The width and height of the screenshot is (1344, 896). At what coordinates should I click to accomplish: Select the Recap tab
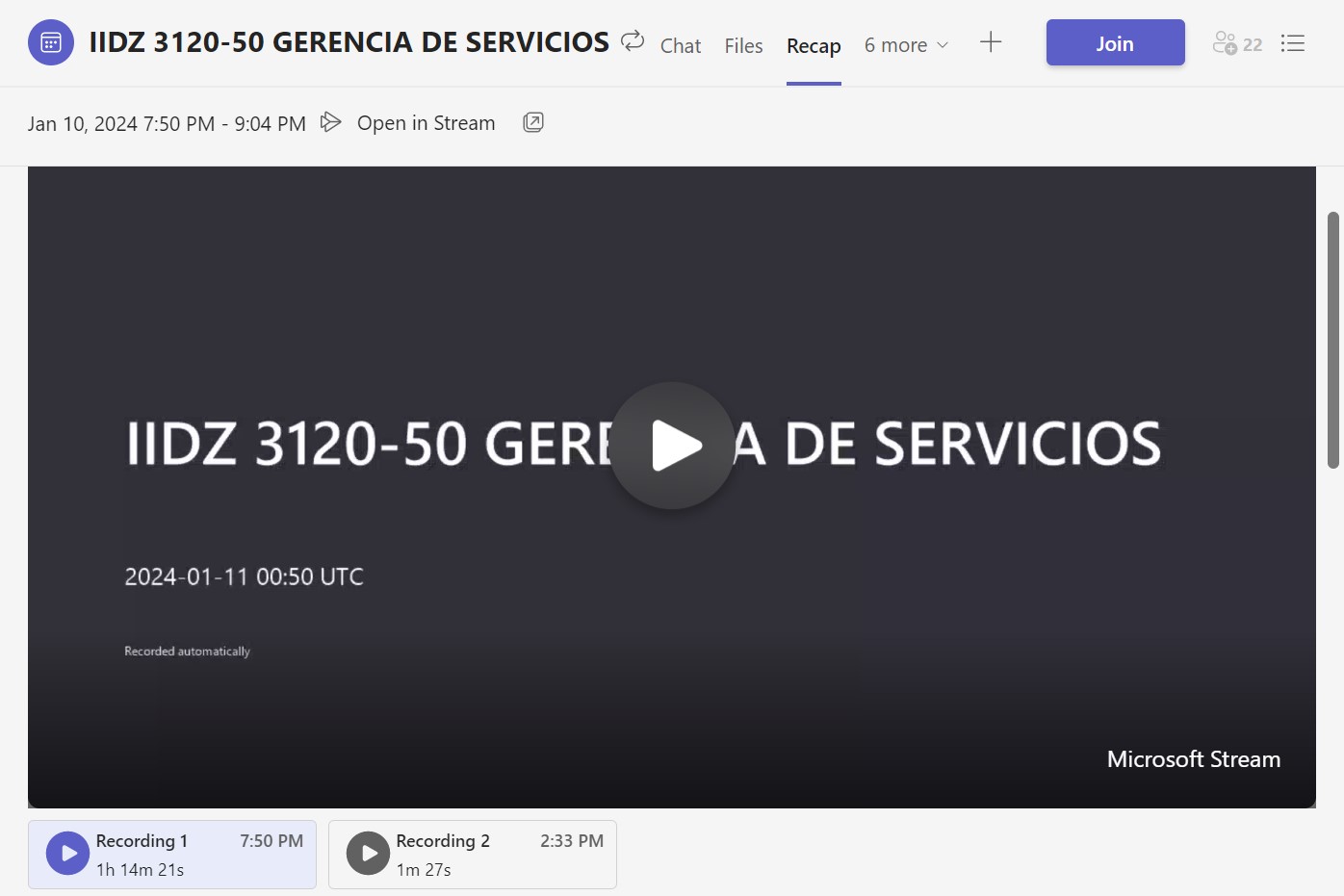[x=814, y=45]
